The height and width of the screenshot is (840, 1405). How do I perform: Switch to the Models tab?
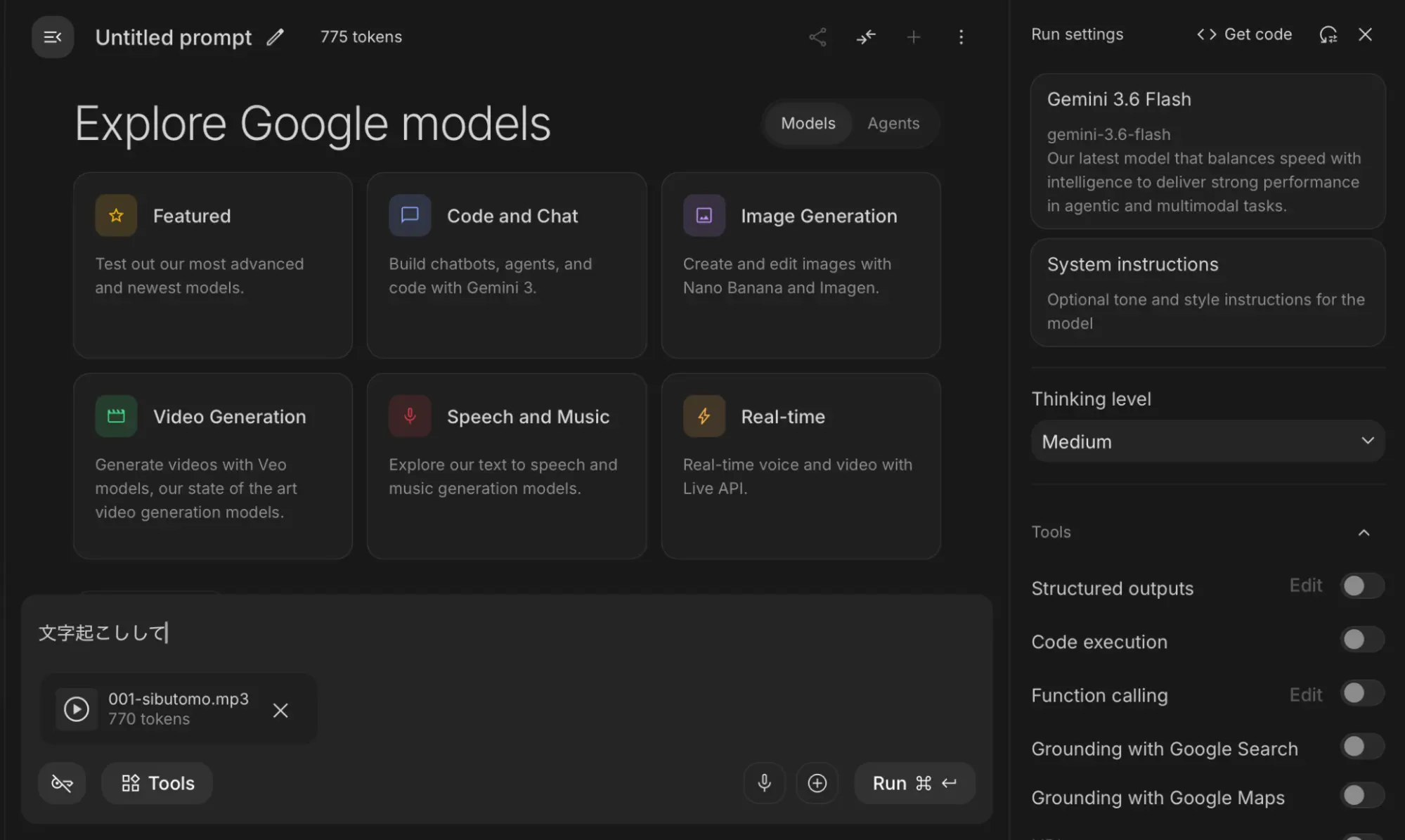[x=808, y=123]
